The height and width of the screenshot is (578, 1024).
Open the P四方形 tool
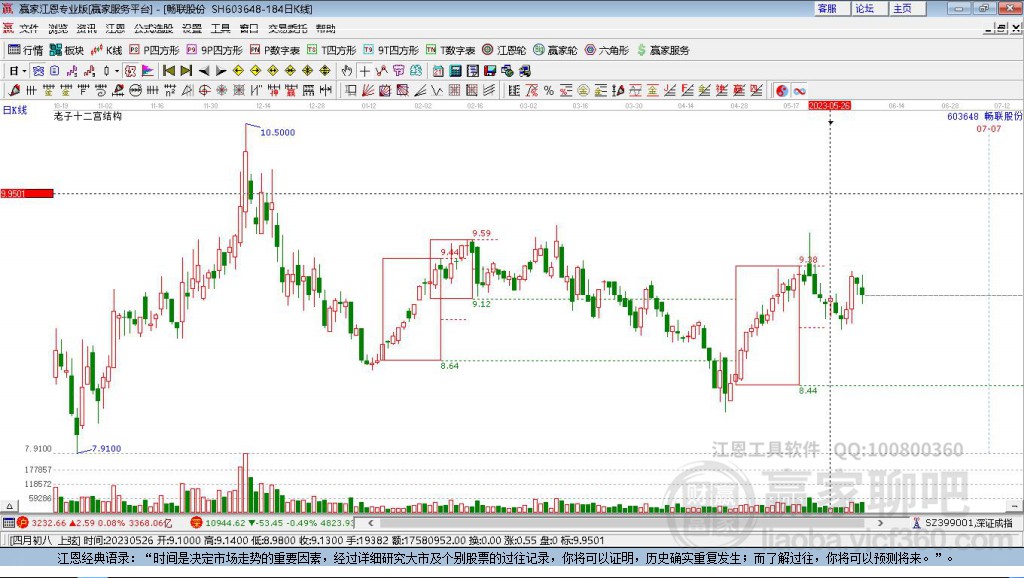(x=154, y=50)
